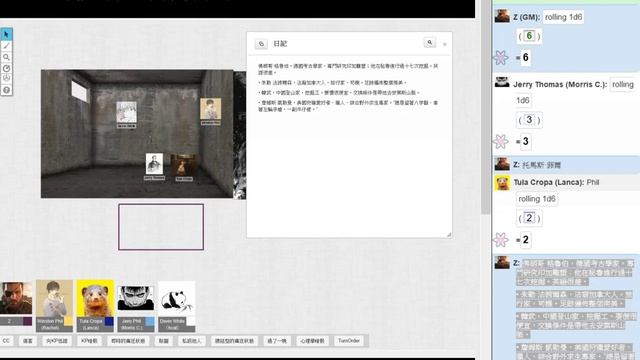
Task: Click the "Tula Cropa (Lanca):" name in chat
Action: (549, 182)
